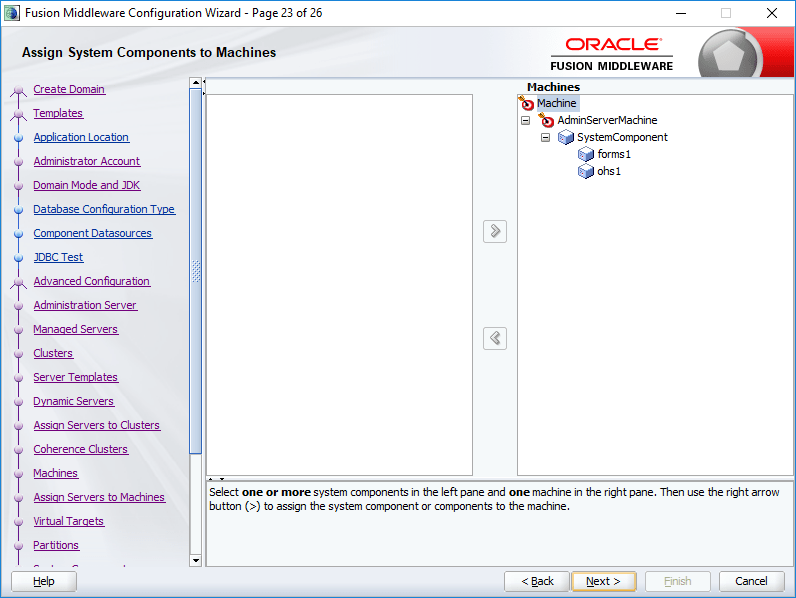
Task: Select AdminServerMachine in Machines tree
Action: [x=607, y=120]
